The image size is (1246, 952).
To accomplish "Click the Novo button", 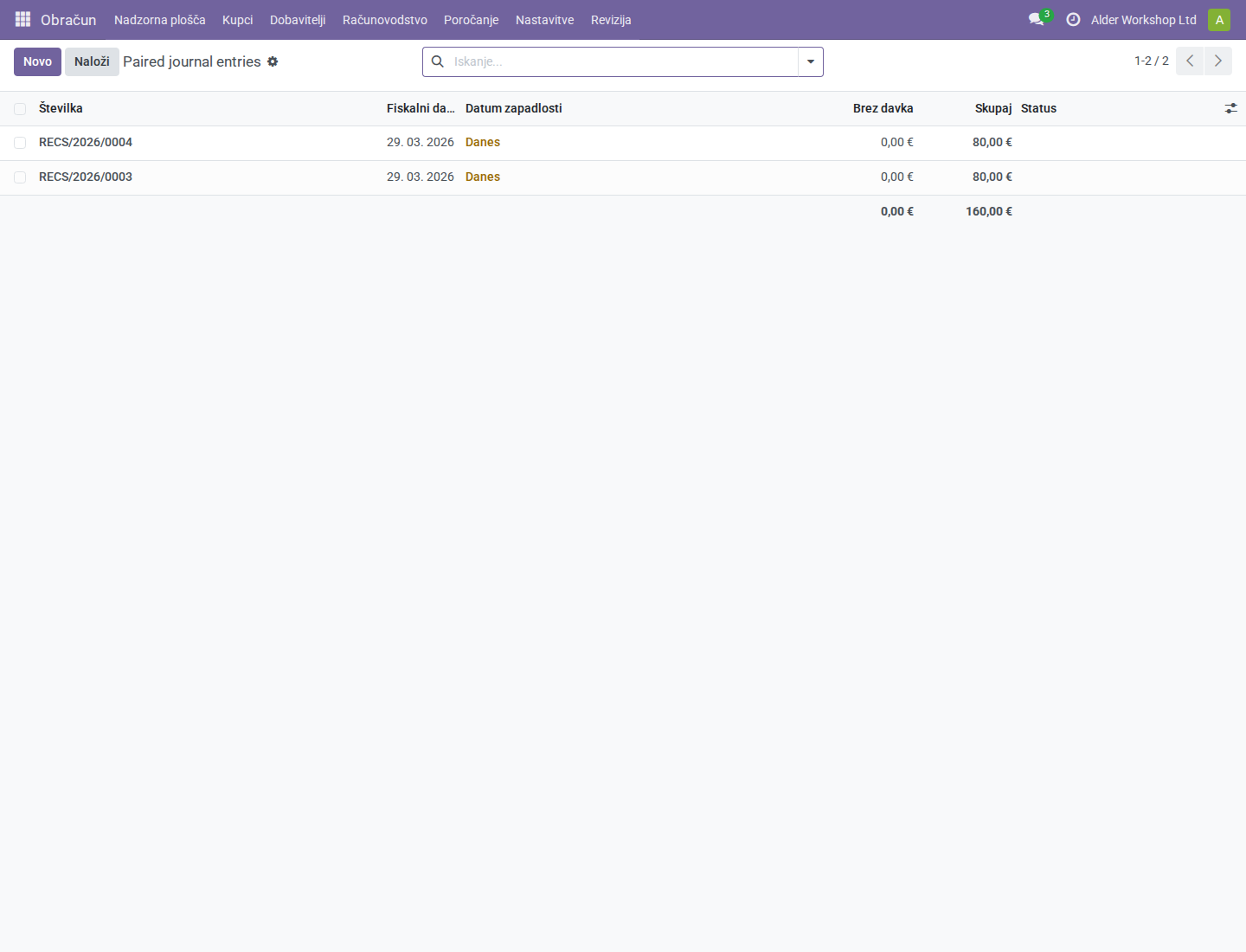I will tap(37, 61).
